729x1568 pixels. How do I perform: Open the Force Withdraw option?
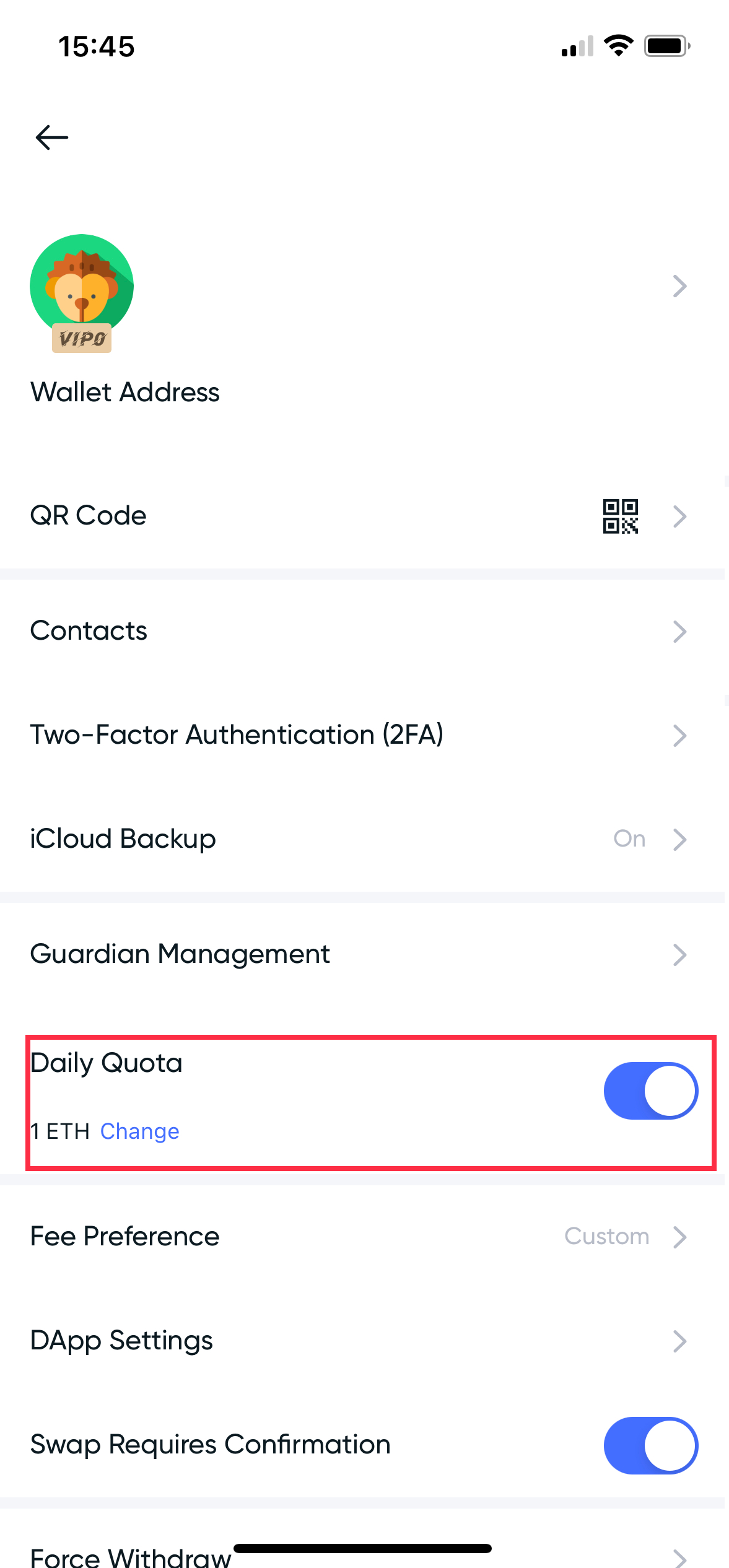[131, 1556]
